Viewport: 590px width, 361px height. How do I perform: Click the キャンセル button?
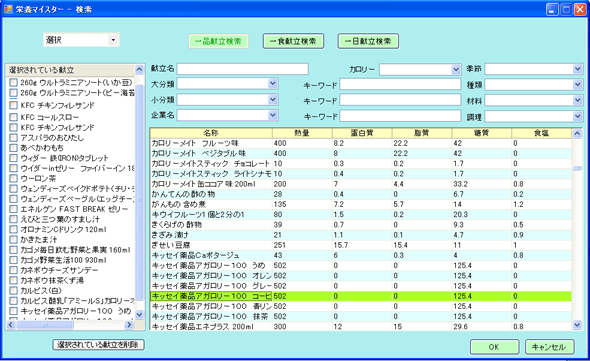[549, 347]
